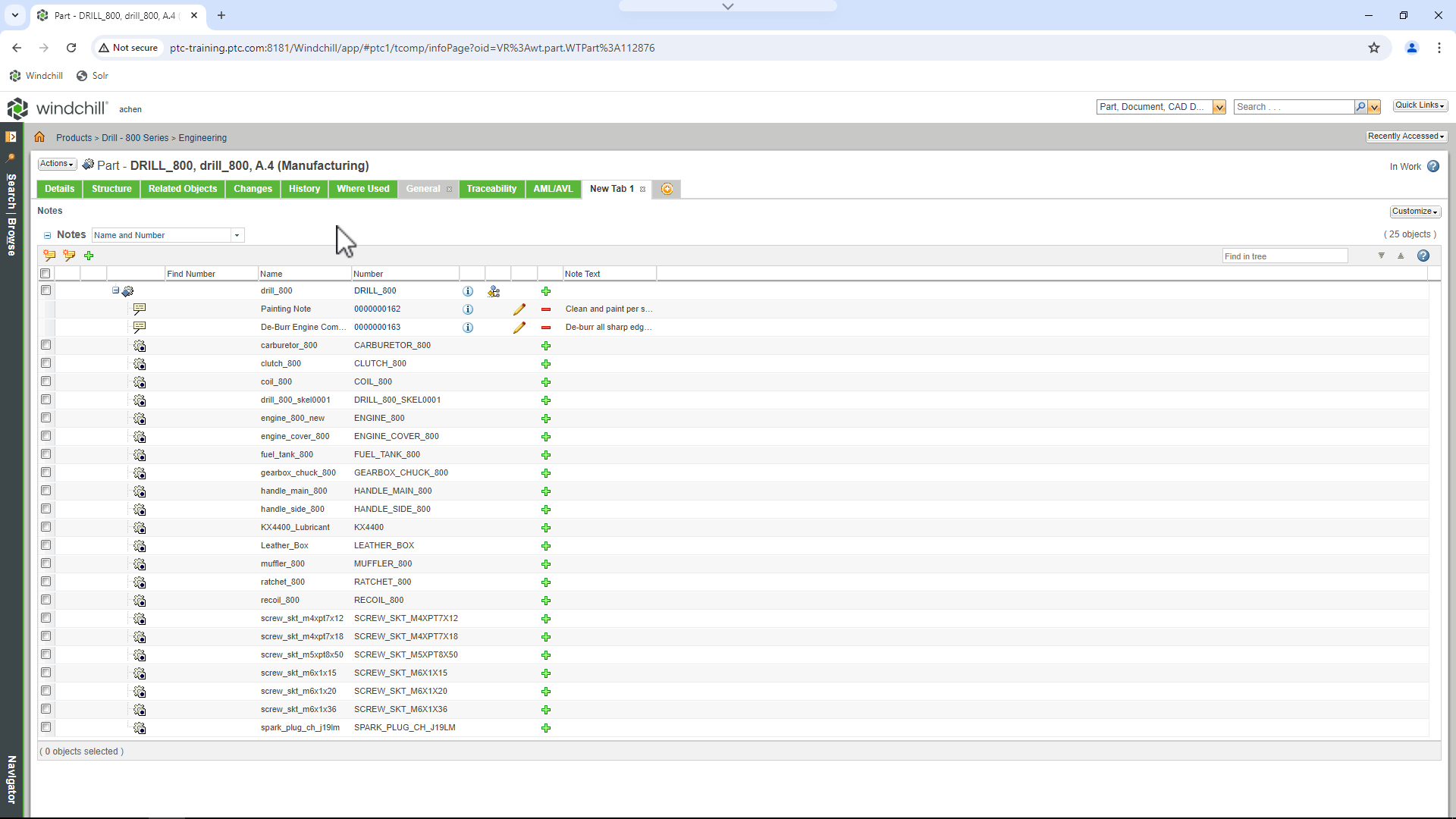
Task: Check the coil_800 row checkbox
Action: click(x=46, y=381)
